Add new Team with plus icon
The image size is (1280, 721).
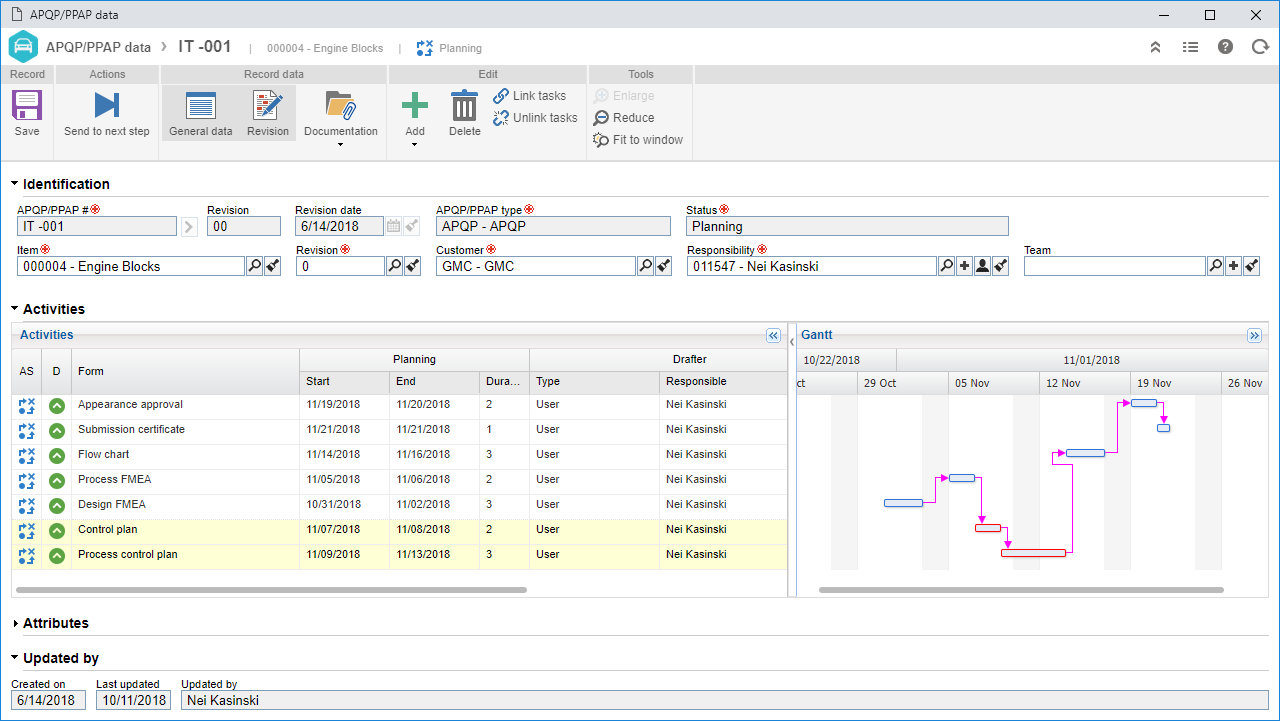1233,266
